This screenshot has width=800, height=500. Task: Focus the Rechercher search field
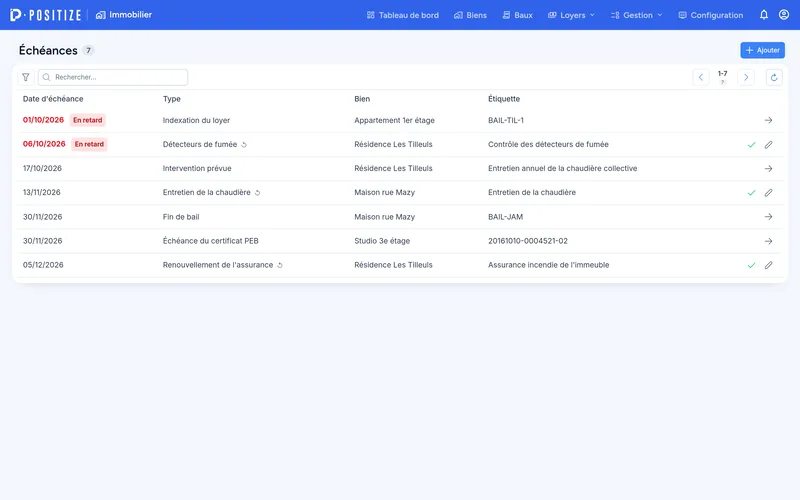click(113, 77)
